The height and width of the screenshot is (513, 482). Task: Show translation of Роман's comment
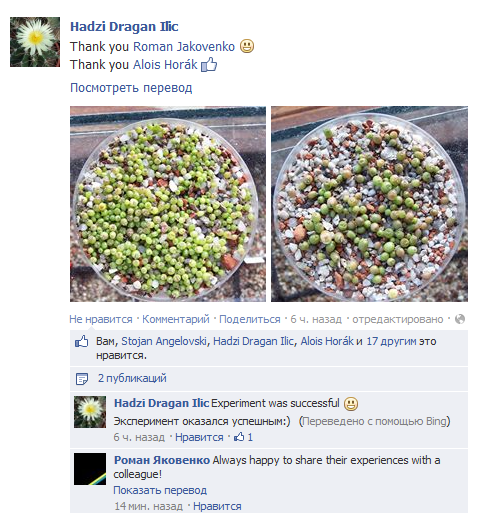coord(160,490)
